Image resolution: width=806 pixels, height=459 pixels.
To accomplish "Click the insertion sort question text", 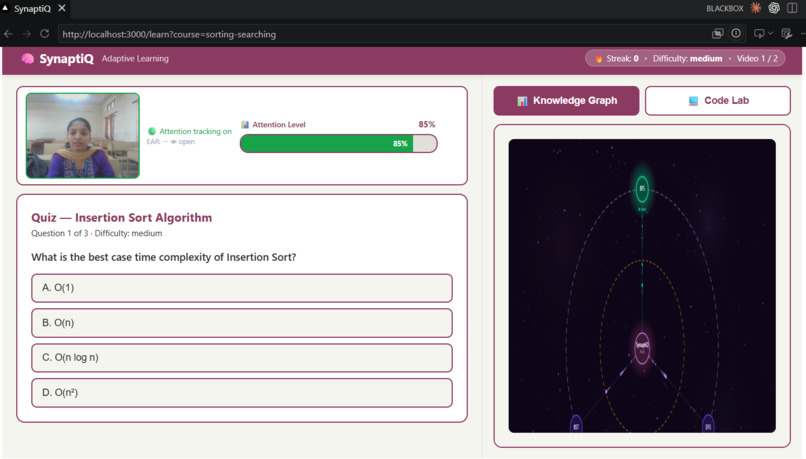I will [x=163, y=257].
